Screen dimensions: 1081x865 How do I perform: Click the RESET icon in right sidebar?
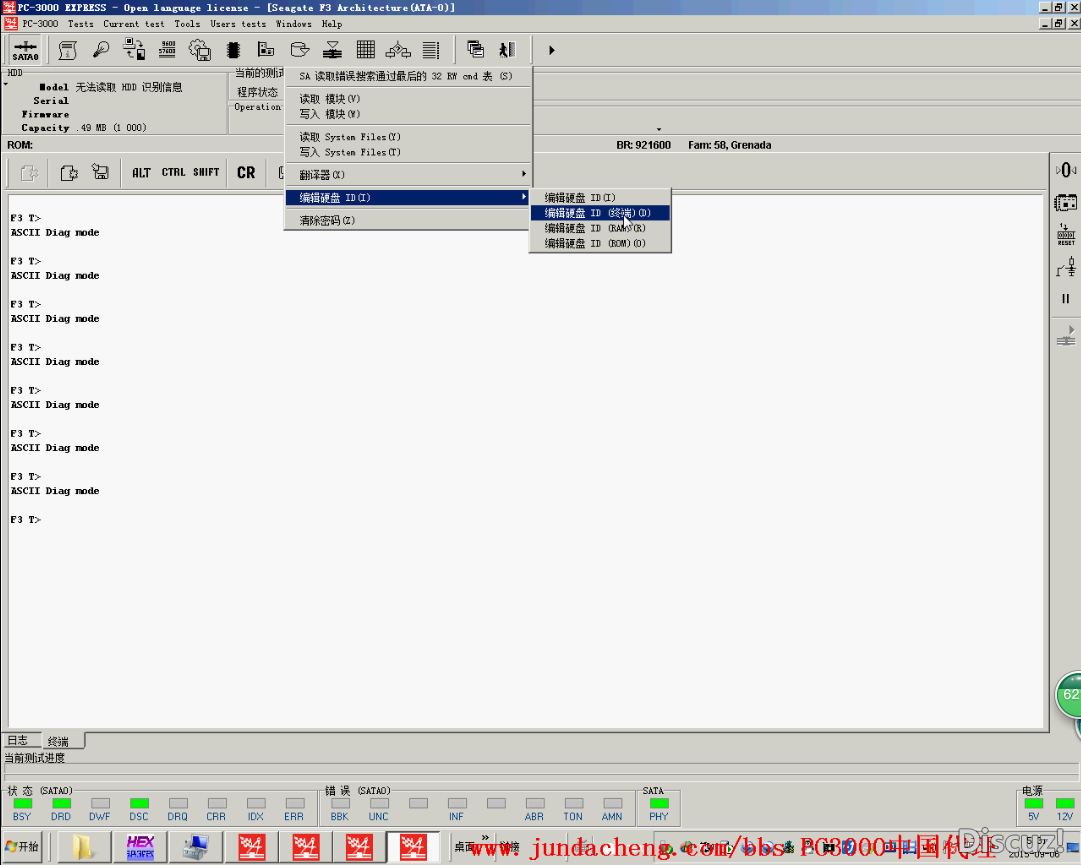coord(1066,236)
